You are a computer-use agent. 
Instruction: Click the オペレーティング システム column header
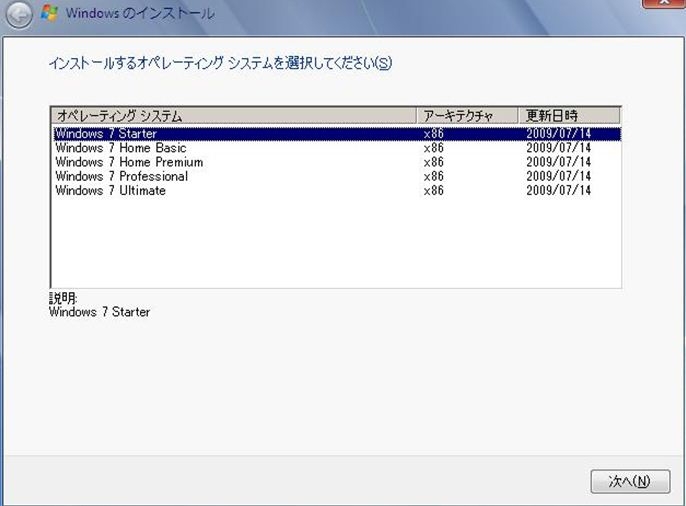[234, 116]
